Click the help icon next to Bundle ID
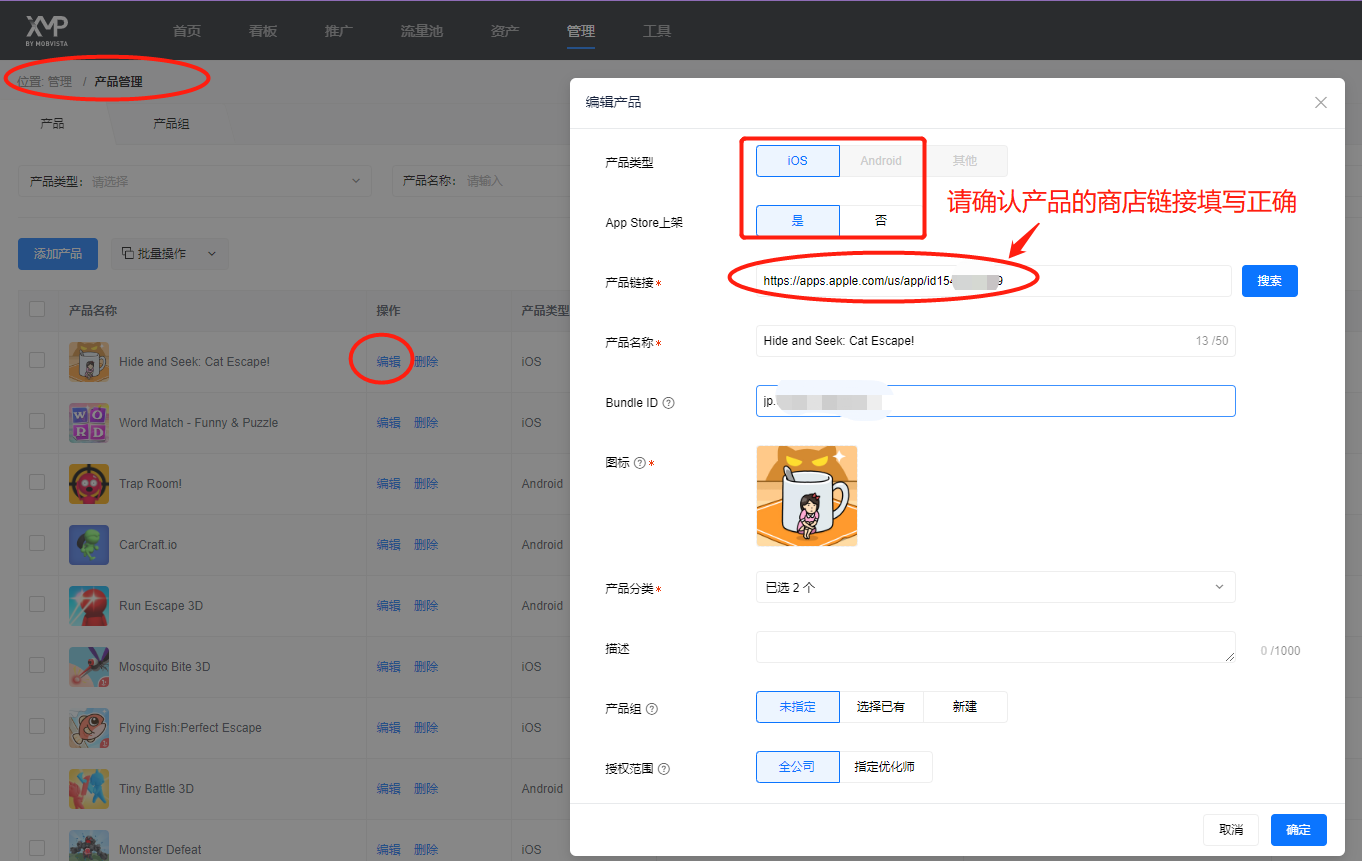Screen dimensions: 1362x861 point(668,401)
